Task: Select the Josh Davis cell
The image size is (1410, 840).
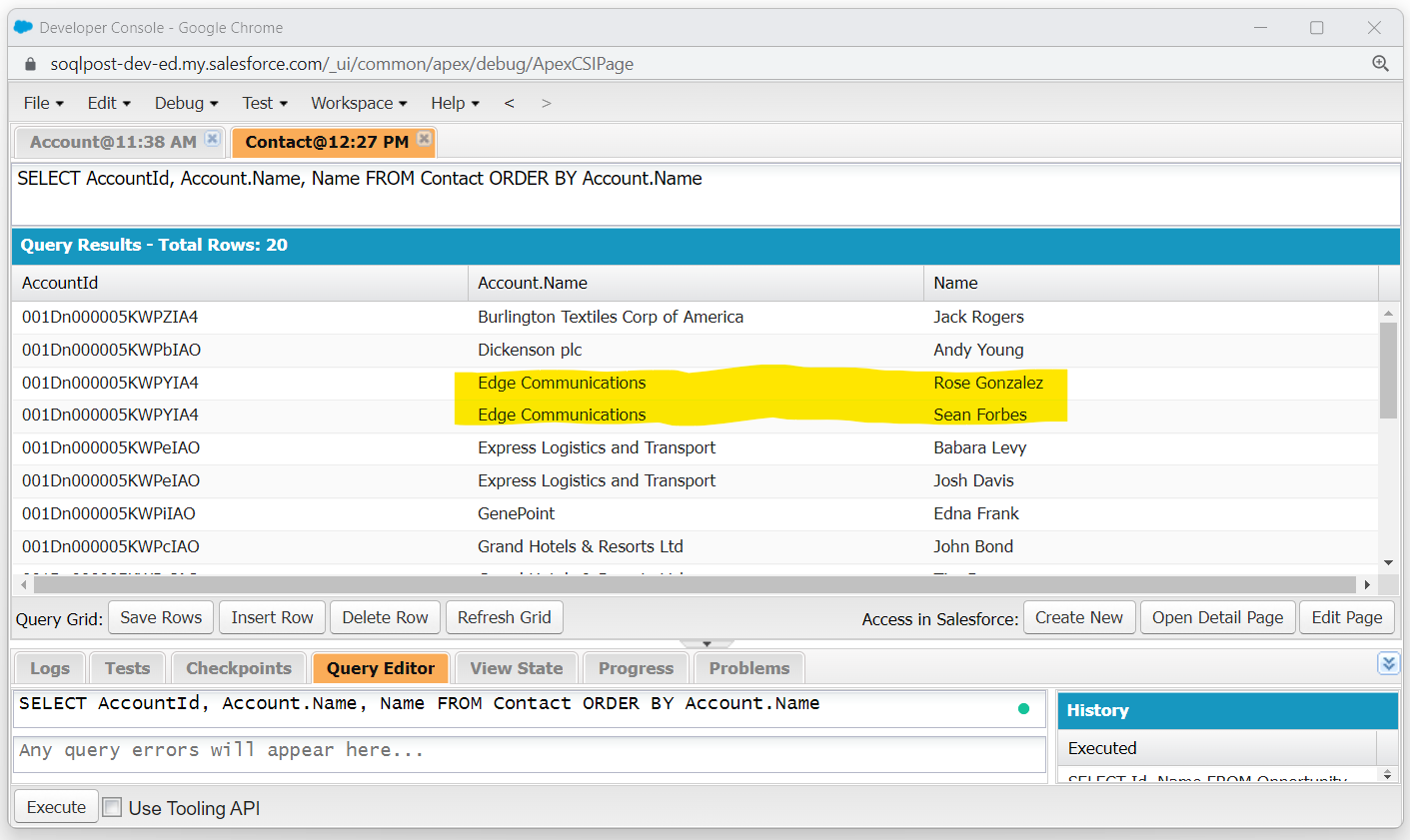Action: pyautogui.click(x=1151, y=480)
